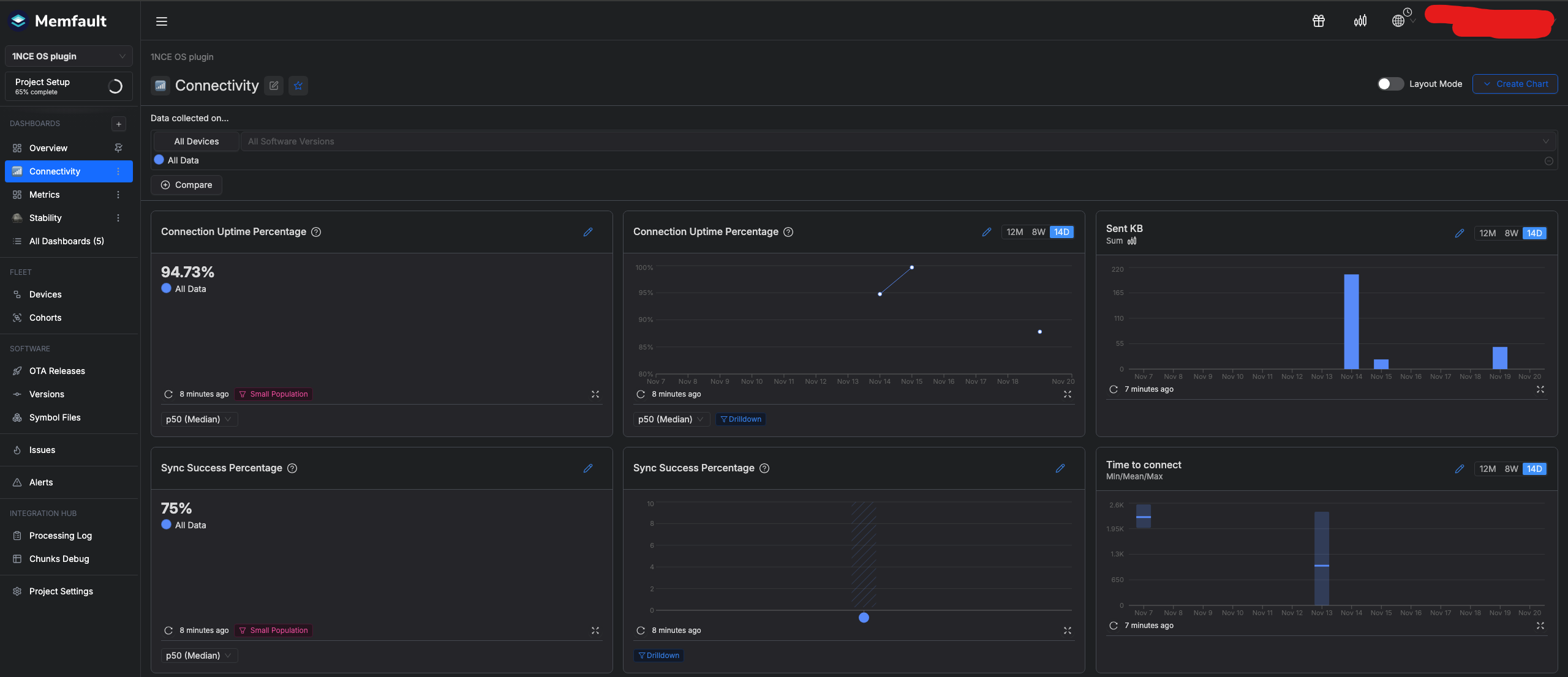The width and height of the screenshot is (1568, 677).
Task: Open the timezone globe icon menu
Action: 1398,21
